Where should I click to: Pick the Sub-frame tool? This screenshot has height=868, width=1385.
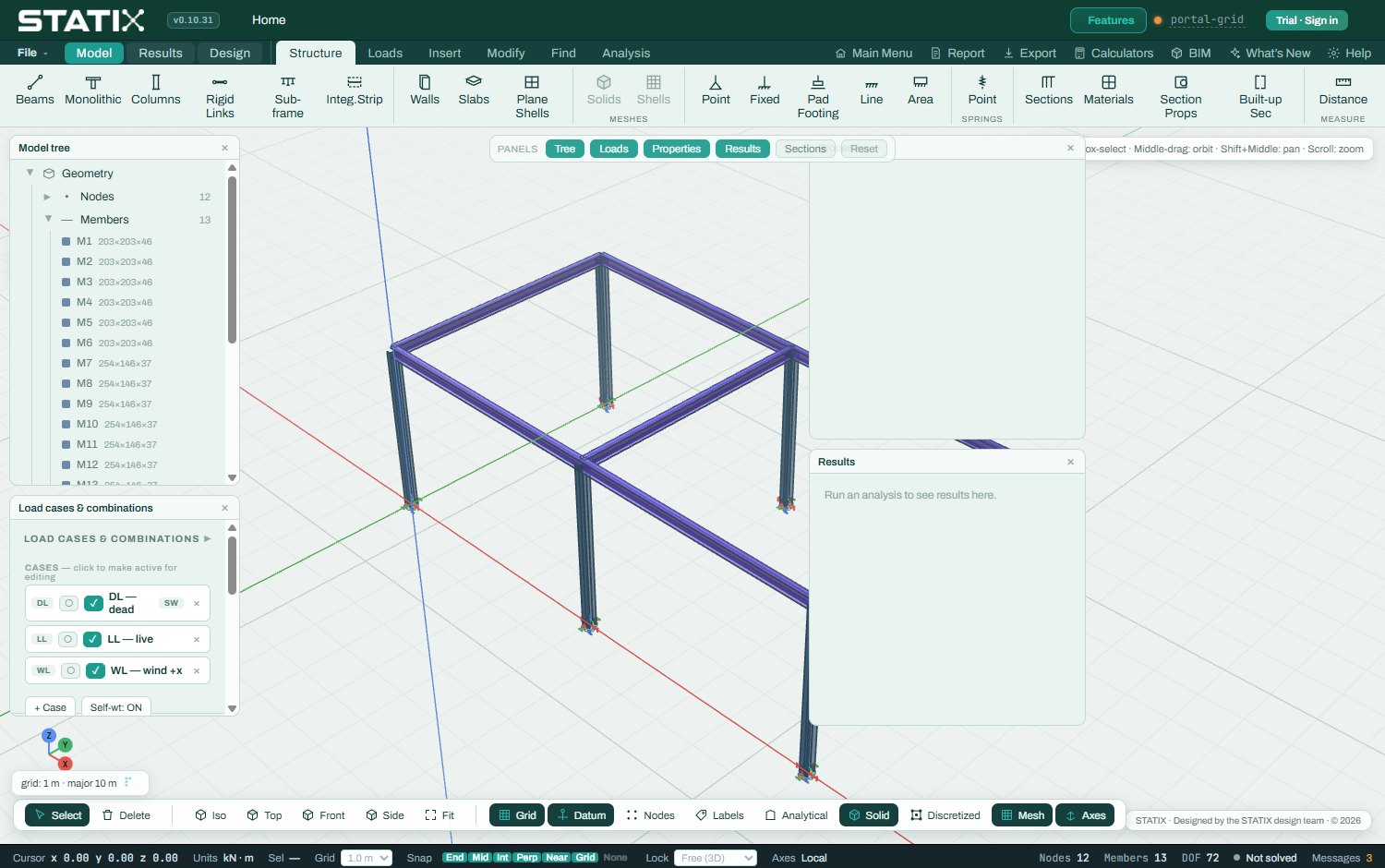pos(288,97)
